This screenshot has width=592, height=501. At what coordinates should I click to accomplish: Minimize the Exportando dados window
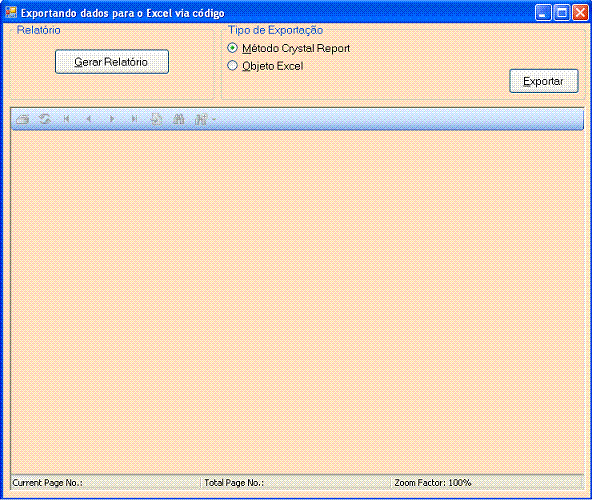[543, 13]
